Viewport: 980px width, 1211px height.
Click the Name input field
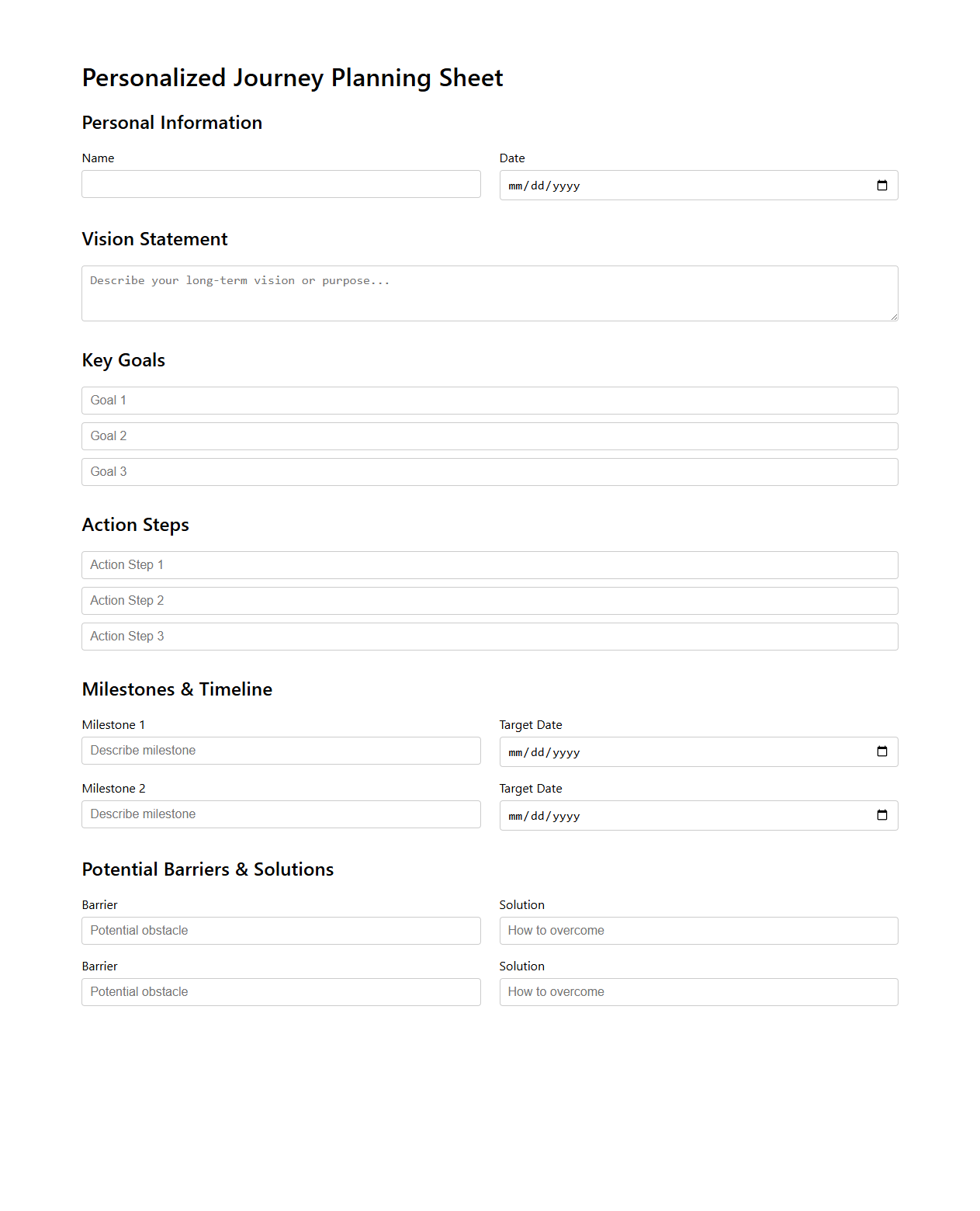(x=280, y=184)
